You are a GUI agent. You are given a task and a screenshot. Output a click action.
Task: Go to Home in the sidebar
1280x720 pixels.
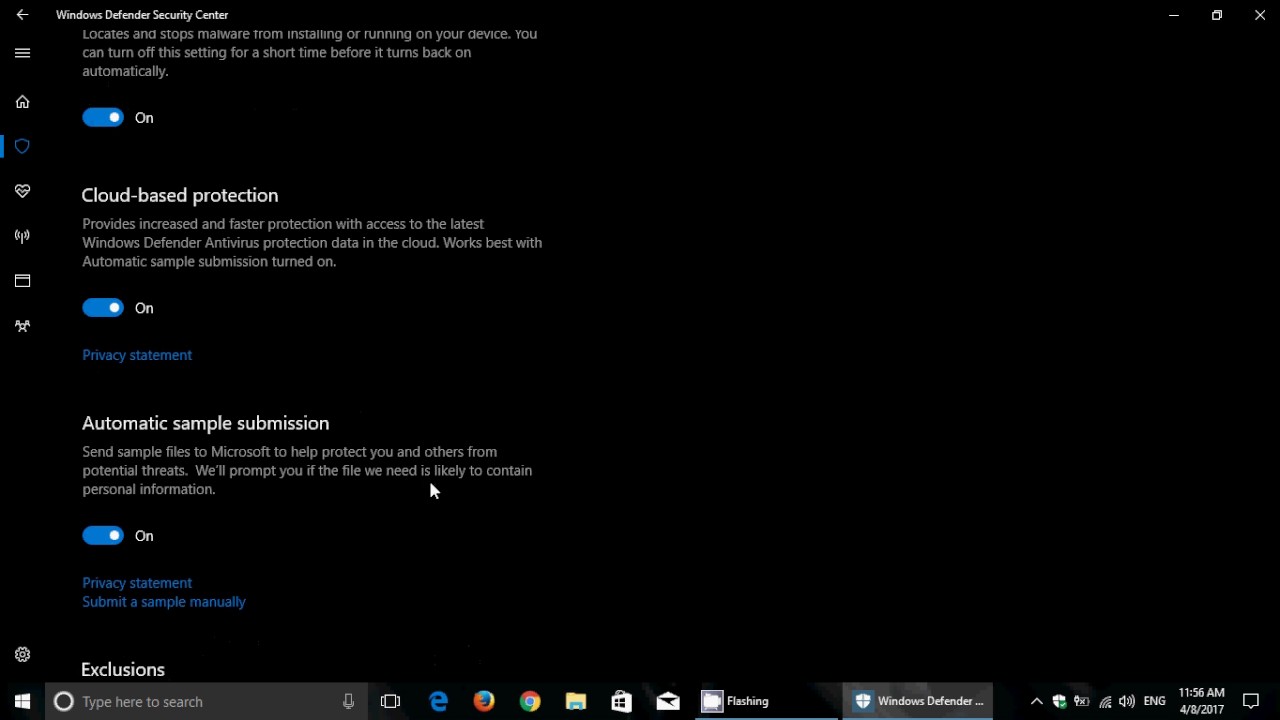(22, 102)
